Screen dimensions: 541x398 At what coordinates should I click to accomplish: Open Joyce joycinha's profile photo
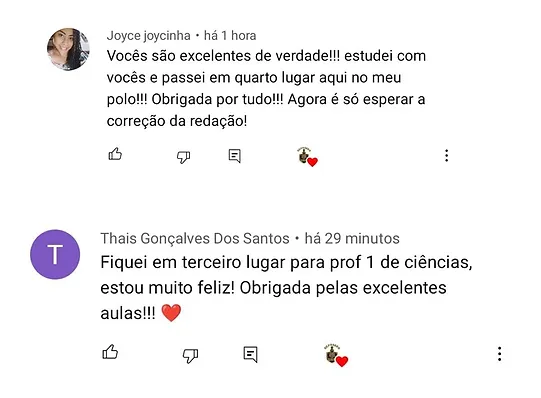click(68, 49)
